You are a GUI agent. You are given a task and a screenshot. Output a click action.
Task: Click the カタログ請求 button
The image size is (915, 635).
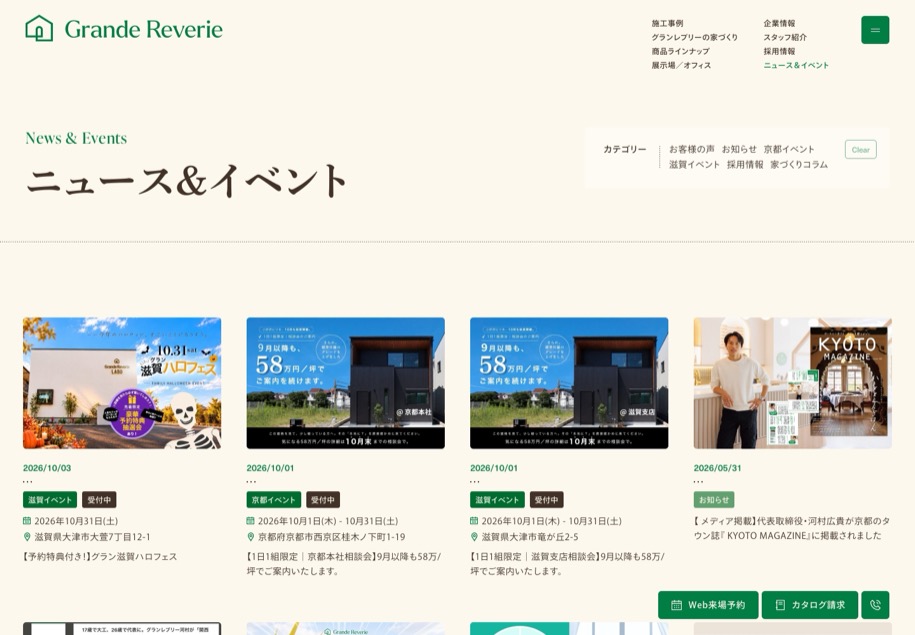click(810, 605)
